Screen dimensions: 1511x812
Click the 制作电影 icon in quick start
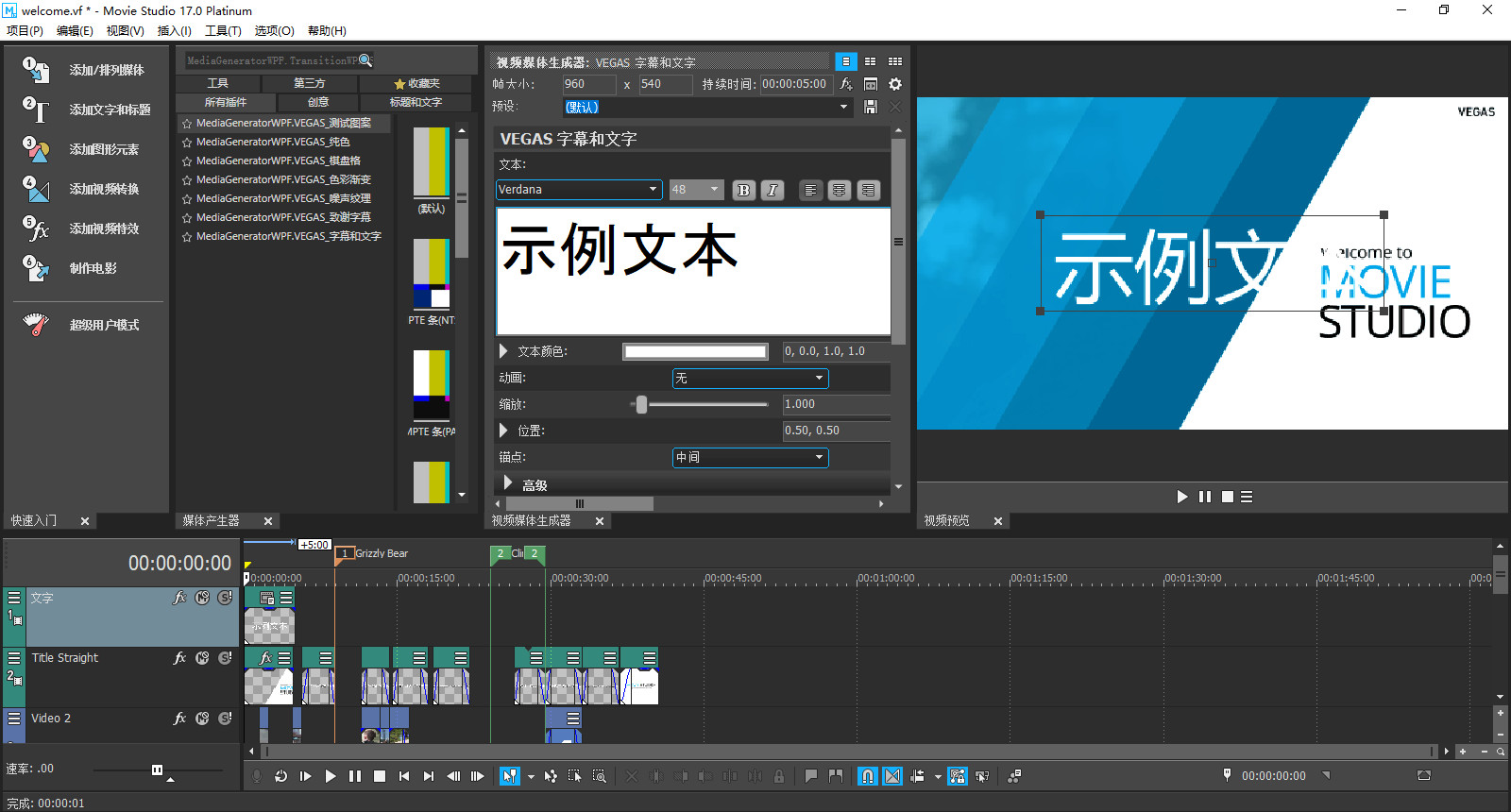(x=36, y=268)
